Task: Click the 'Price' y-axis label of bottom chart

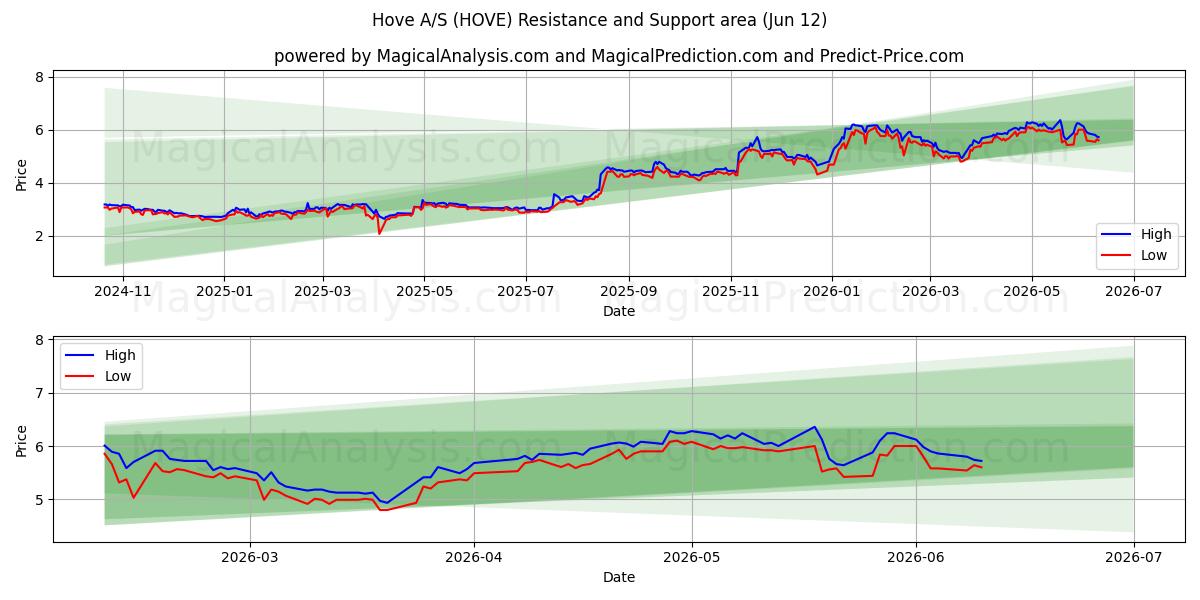Action: point(22,438)
